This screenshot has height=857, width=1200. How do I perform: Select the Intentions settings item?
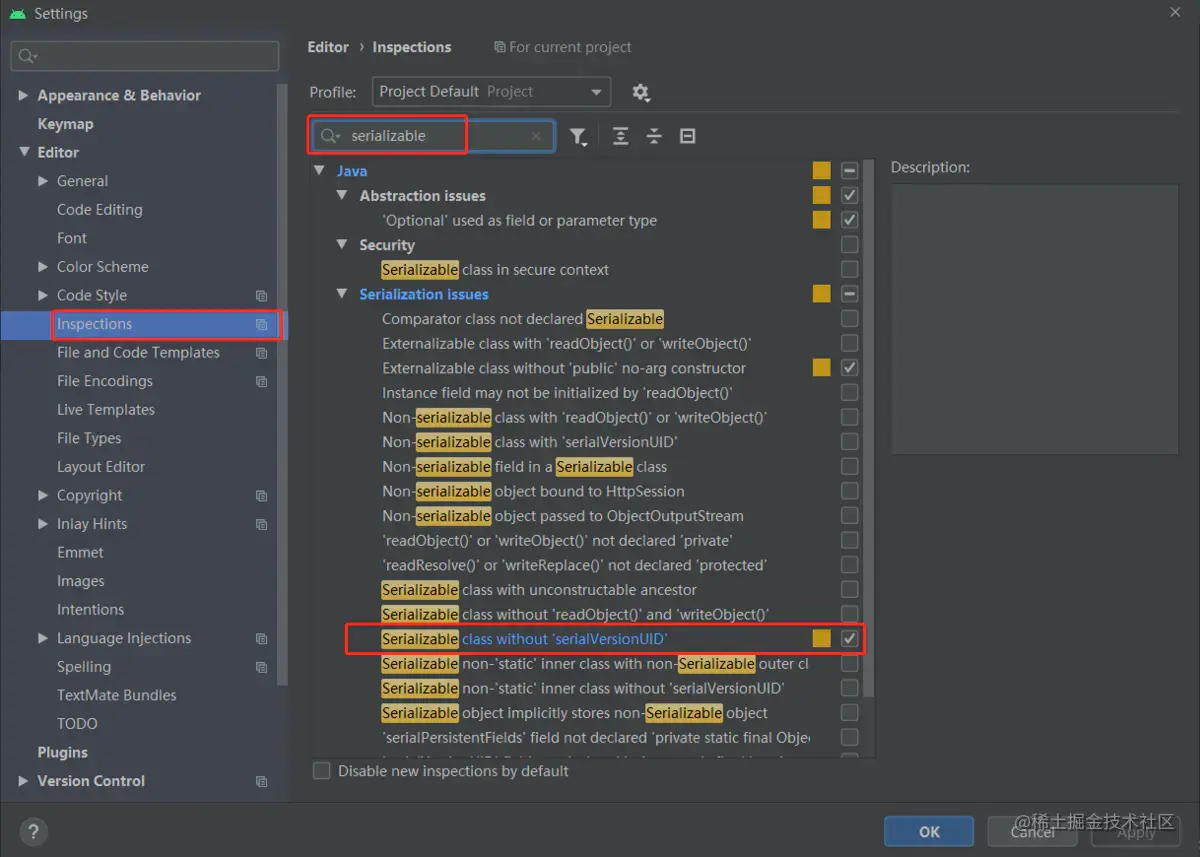point(90,610)
